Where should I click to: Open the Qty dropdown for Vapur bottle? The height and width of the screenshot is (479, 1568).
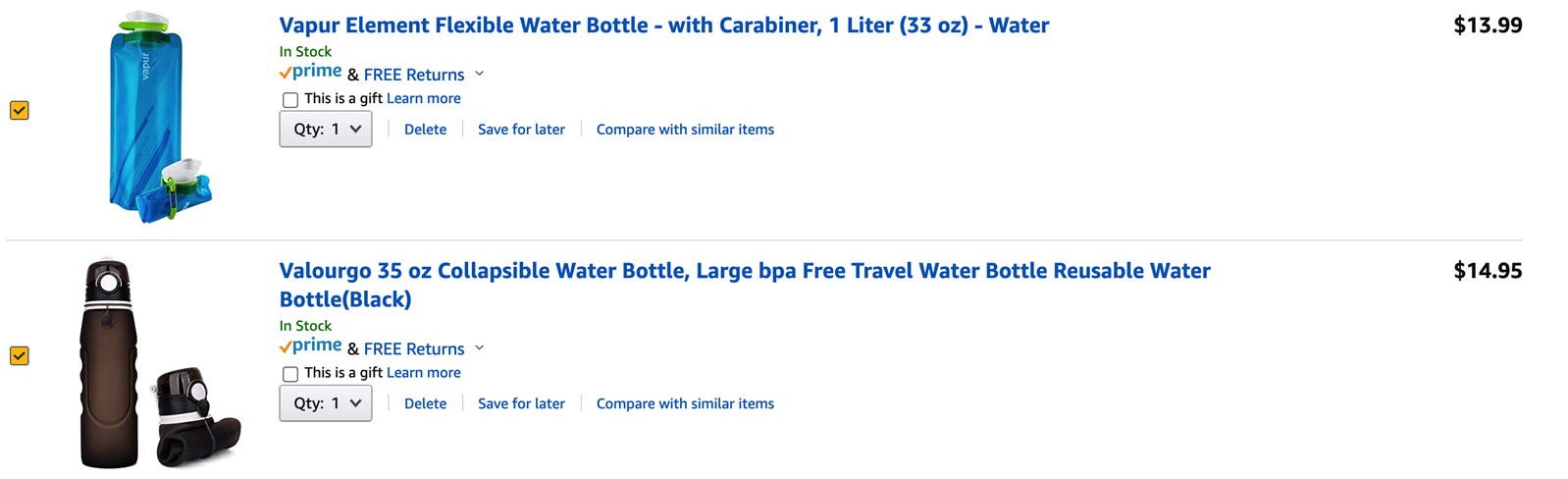(326, 130)
